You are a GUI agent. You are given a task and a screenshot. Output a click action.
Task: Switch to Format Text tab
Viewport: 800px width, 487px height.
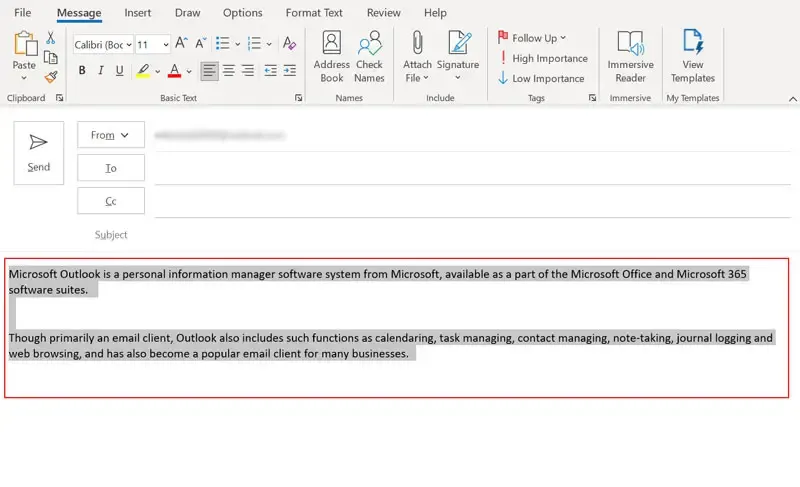click(314, 13)
